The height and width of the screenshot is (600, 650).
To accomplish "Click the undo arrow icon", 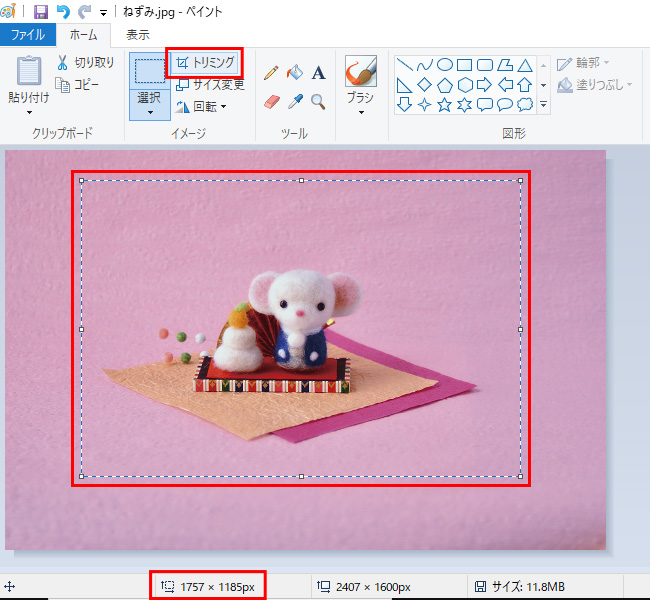I will click(64, 12).
